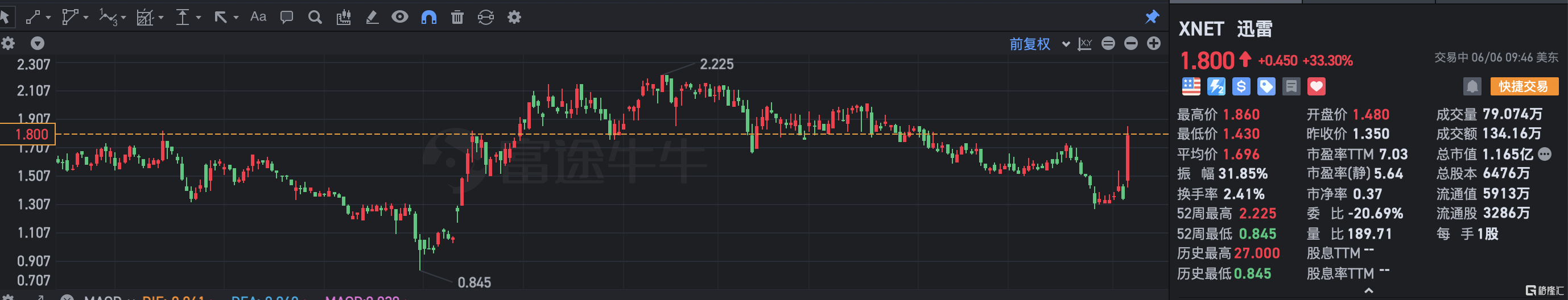The image size is (1568, 300).
Task: Click the 交易中 06/06 09:46 美东 status
Action: pos(1496,58)
